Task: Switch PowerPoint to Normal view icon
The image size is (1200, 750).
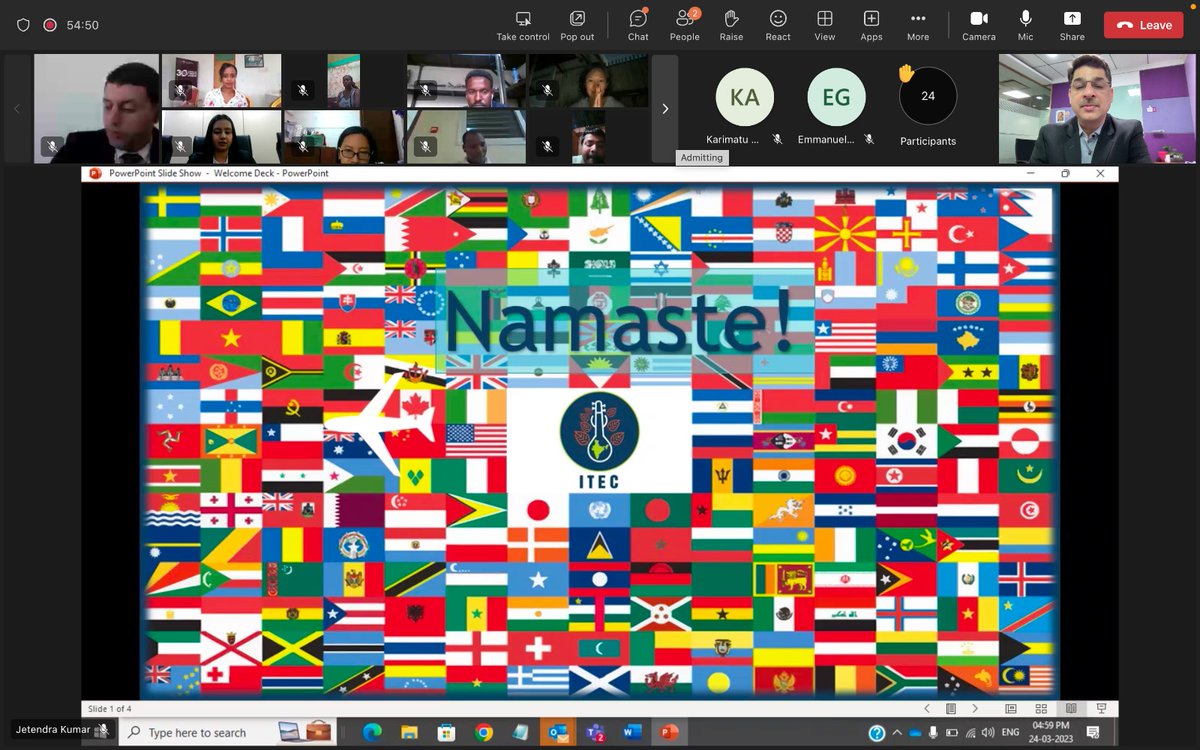Action: 1011,709
